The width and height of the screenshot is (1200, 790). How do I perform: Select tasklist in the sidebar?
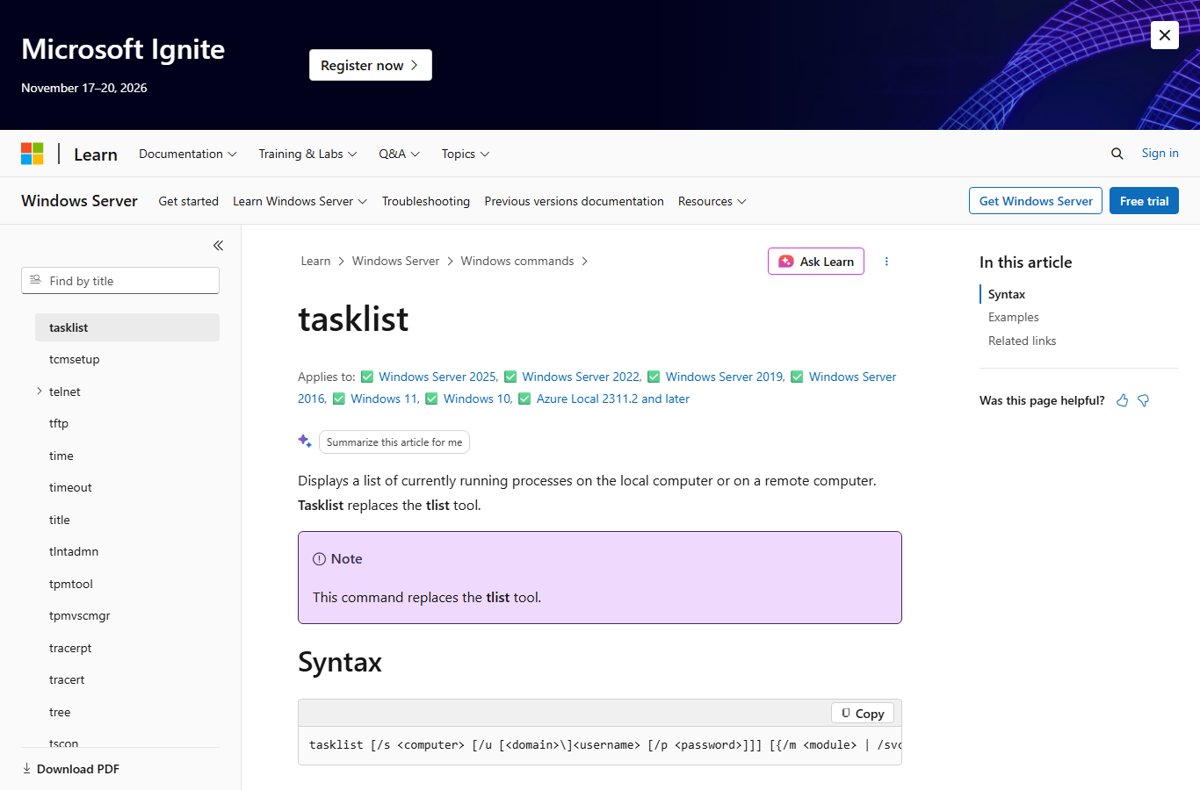pos(127,327)
